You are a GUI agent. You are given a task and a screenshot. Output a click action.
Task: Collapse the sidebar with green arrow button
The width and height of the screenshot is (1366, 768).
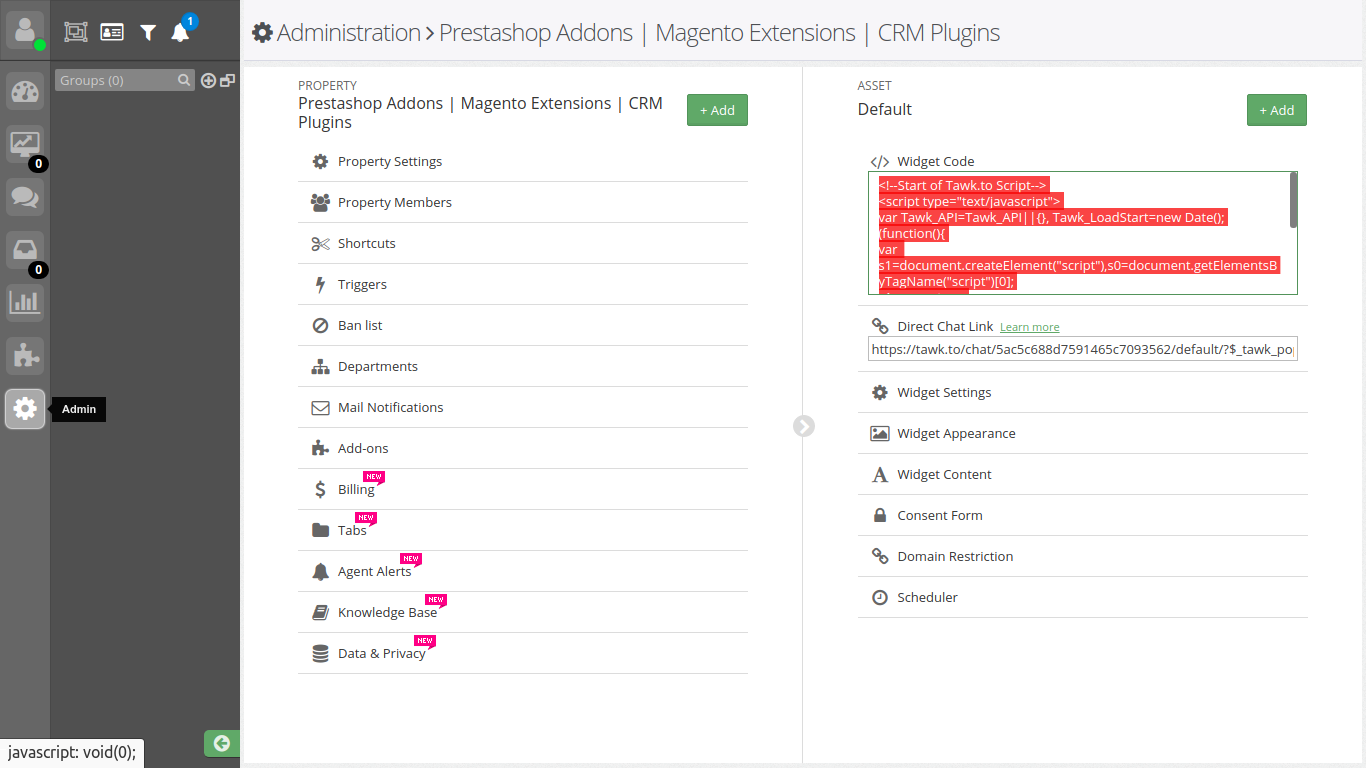pyautogui.click(x=222, y=743)
